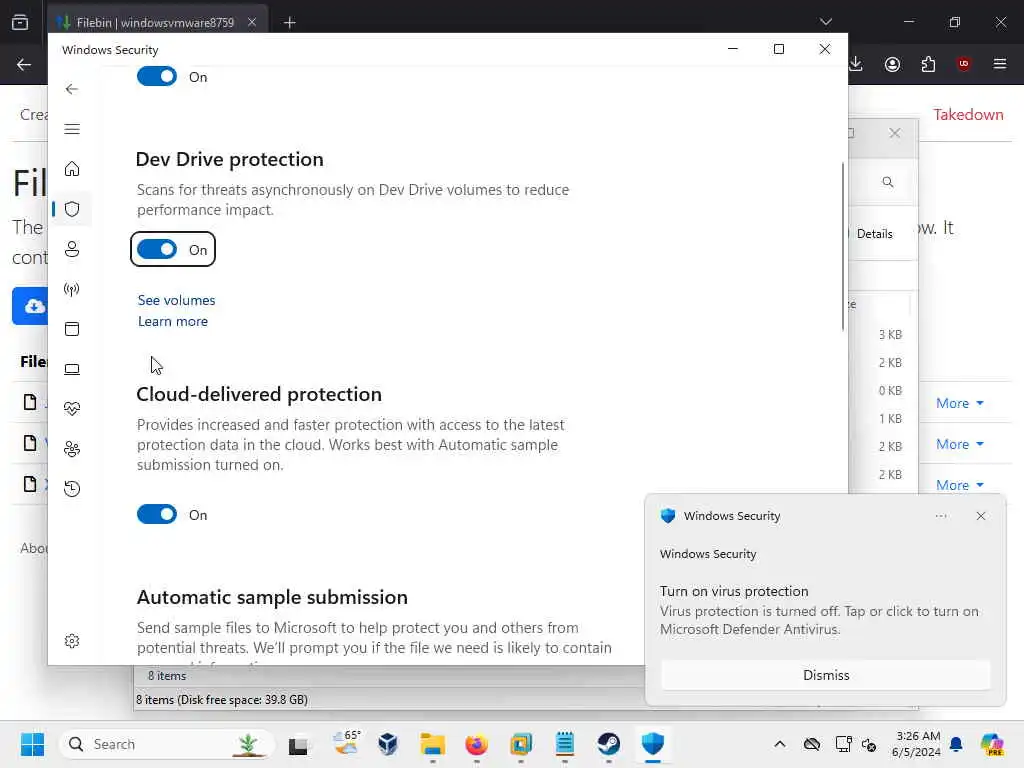
Task: Open the Windows Security hamburger menu
Action: click(72, 129)
